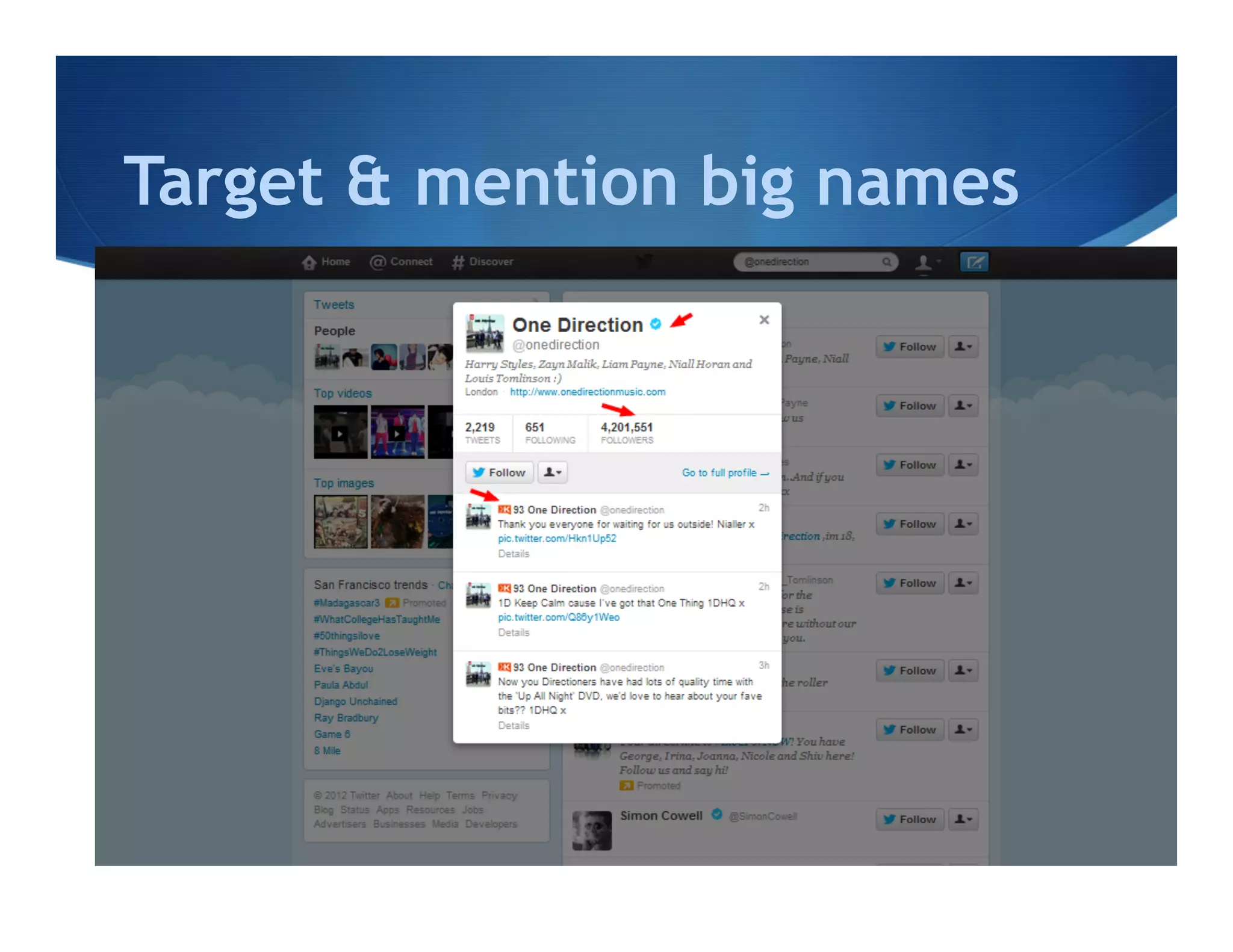Open pic.twitter.com/Hkn1Up52 link
Viewport: 1233px width, 952px height.
(x=557, y=539)
